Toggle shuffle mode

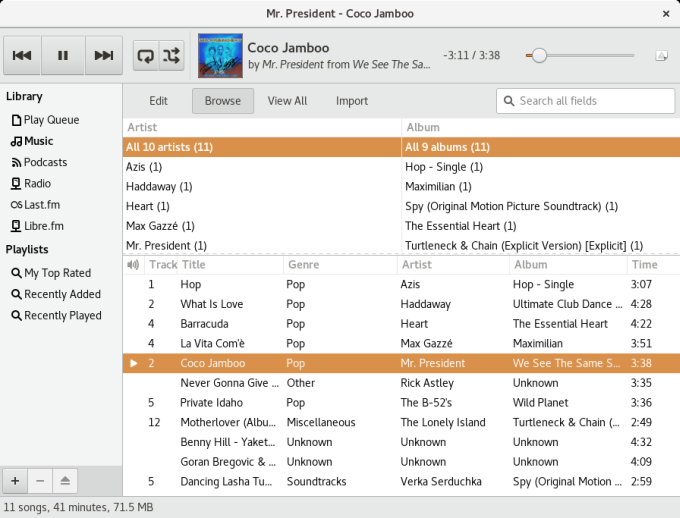tap(172, 56)
